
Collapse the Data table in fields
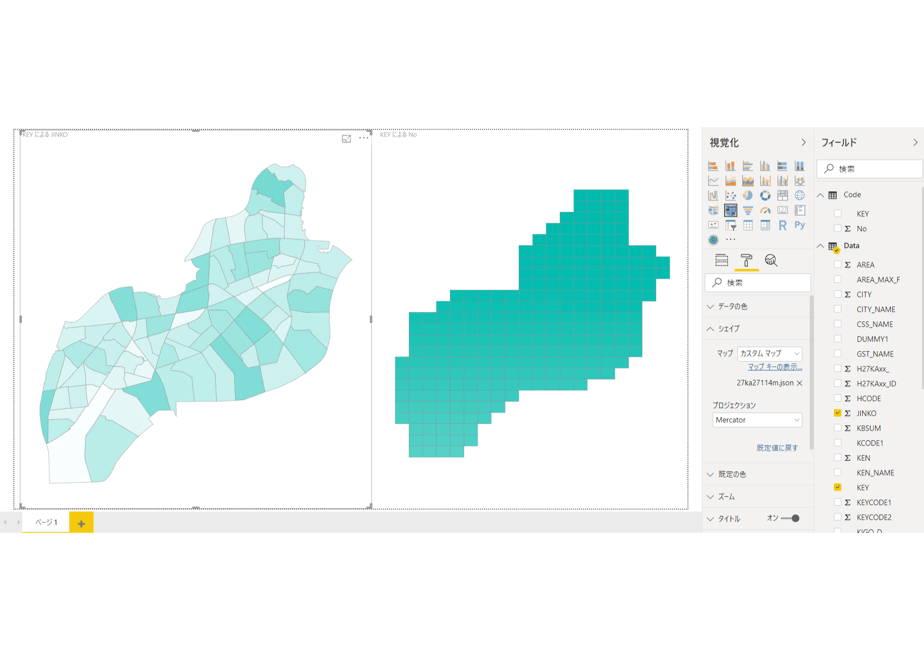click(820, 246)
